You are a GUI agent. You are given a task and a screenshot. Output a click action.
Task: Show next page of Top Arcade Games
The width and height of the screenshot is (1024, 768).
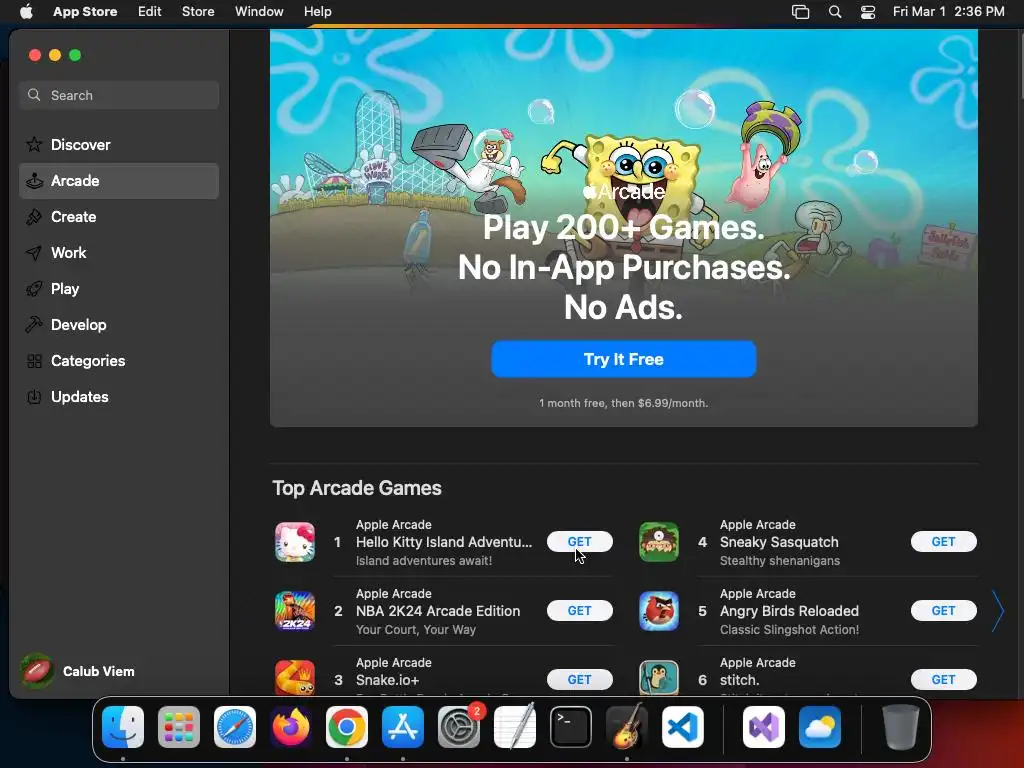(998, 611)
